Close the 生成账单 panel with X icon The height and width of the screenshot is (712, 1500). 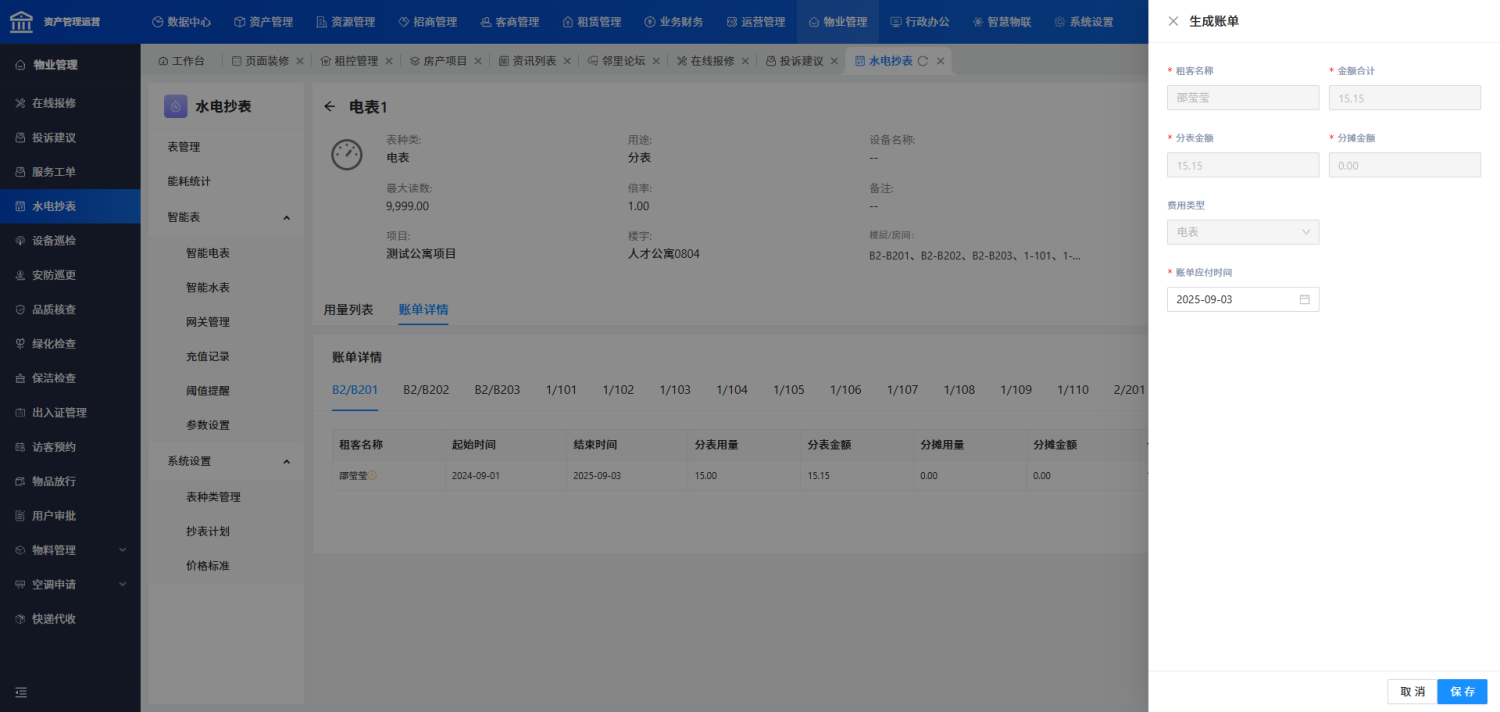point(1173,21)
